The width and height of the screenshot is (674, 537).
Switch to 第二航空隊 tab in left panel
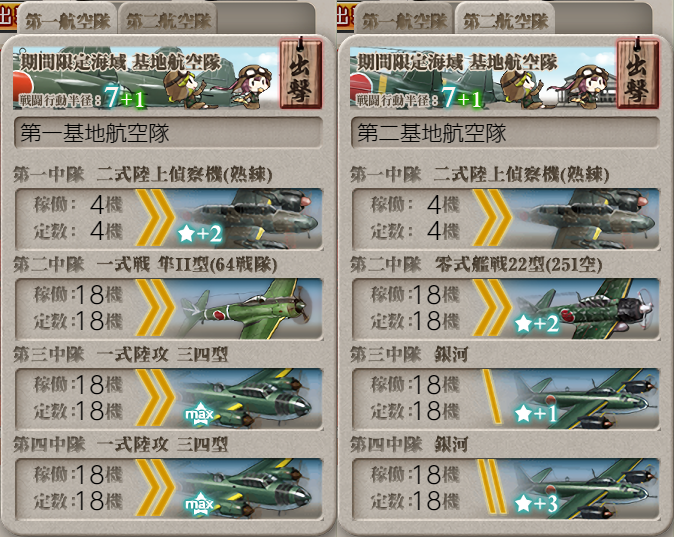click(x=168, y=19)
